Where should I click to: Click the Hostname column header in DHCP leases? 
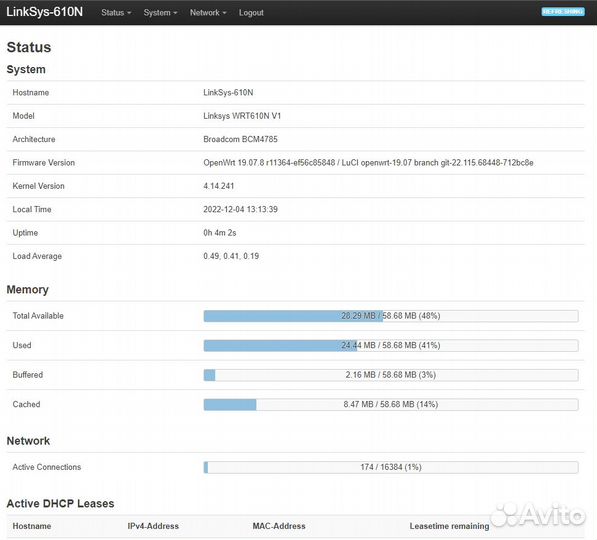click(32, 526)
